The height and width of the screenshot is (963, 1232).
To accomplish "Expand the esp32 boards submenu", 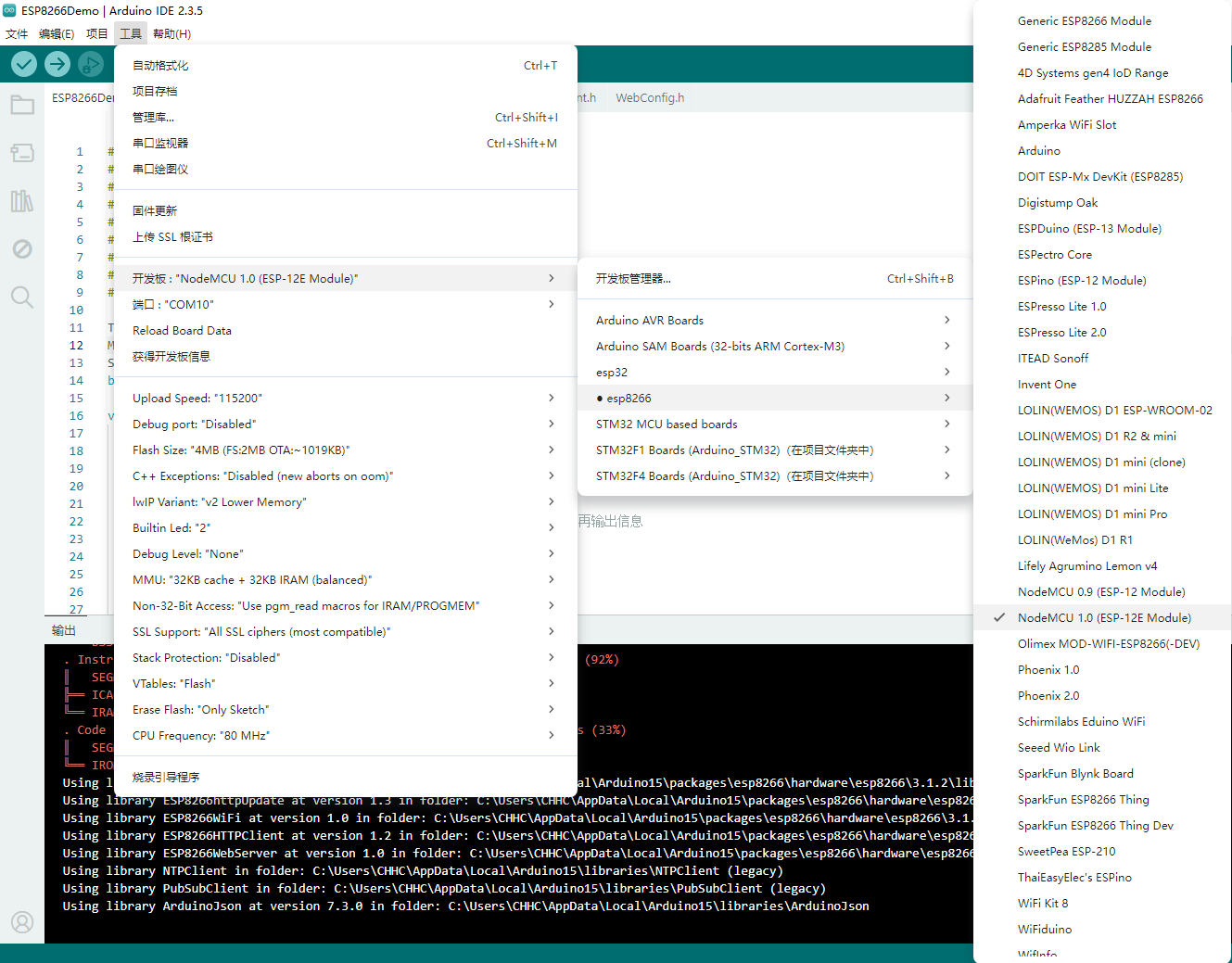I will (774, 372).
